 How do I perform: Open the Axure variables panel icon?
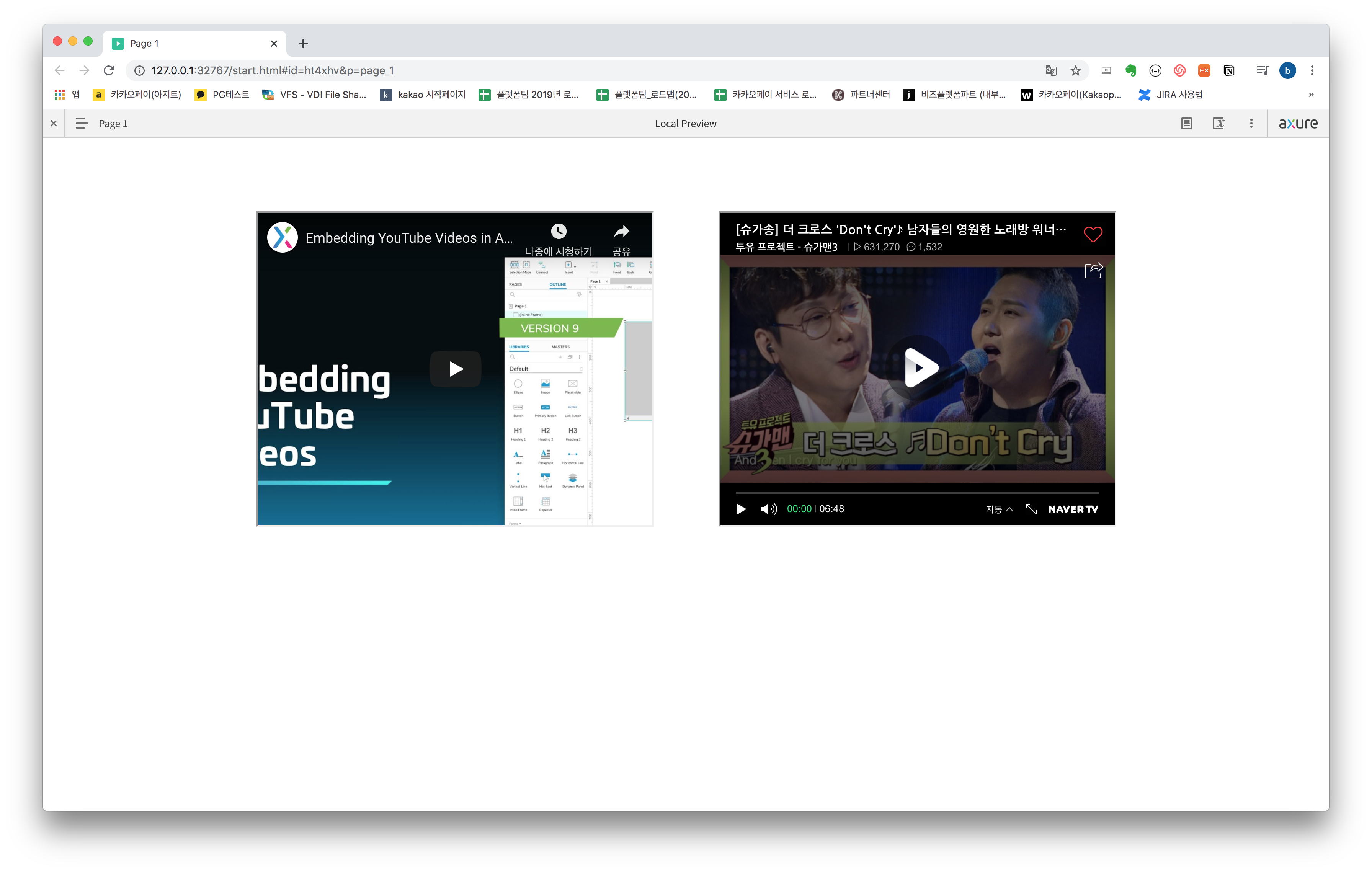(1218, 124)
